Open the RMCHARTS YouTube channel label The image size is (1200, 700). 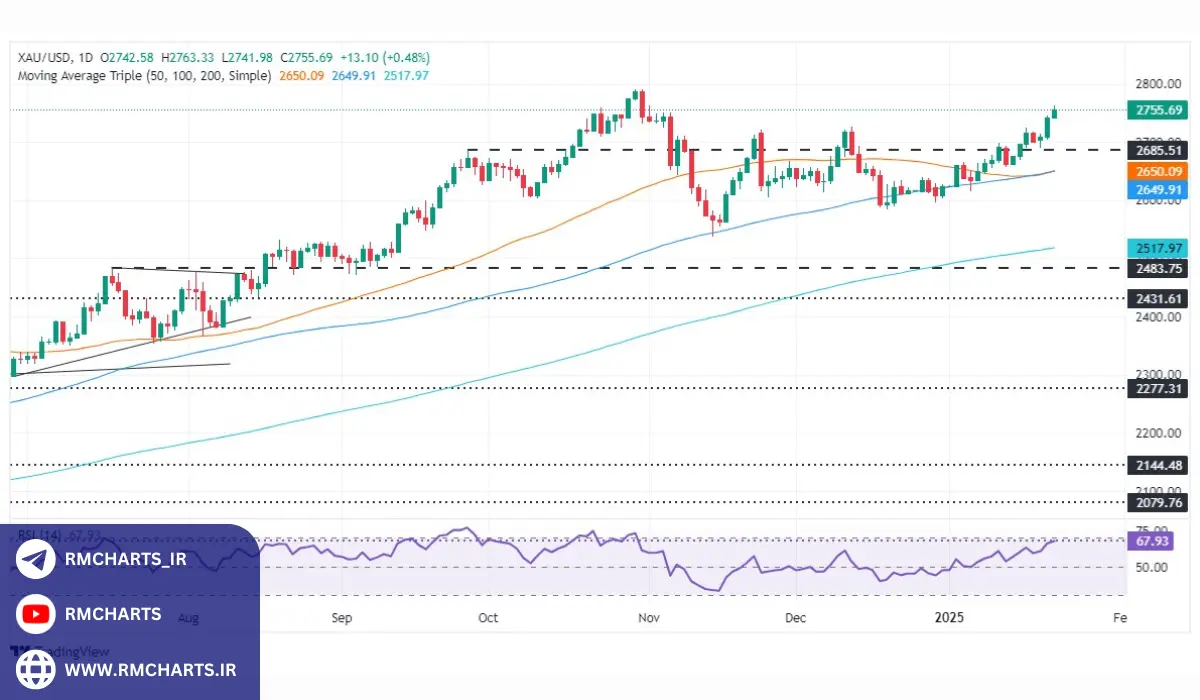tap(112, 614)
